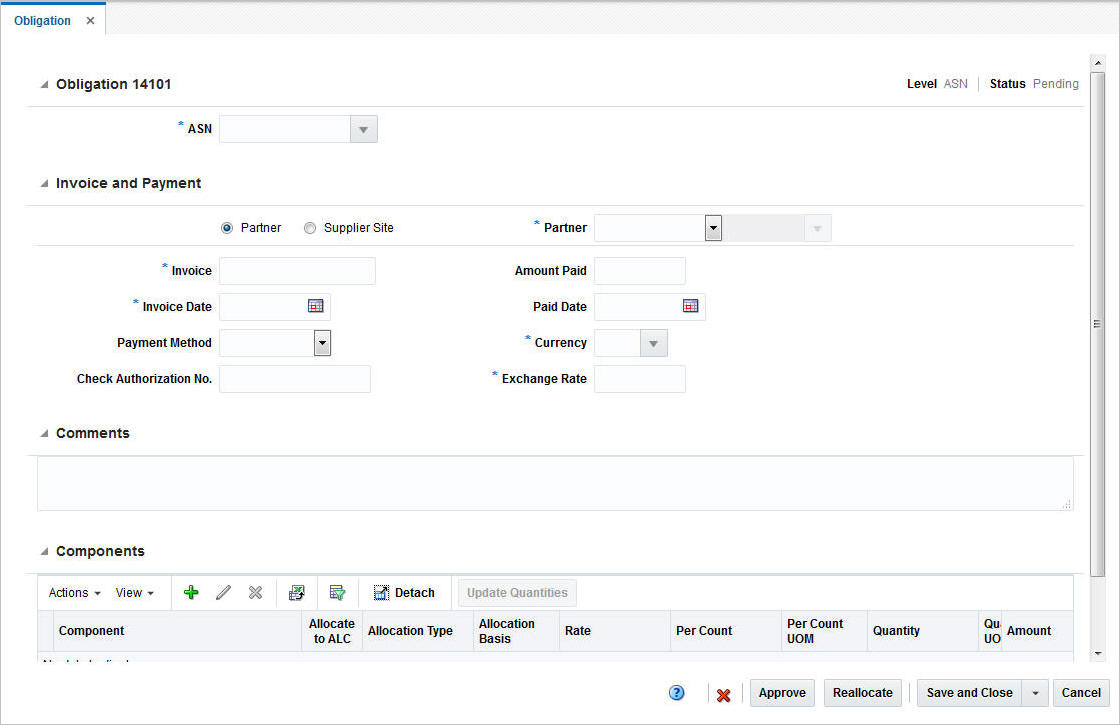Switch to the Obligation tab
The width and height of the screenshot is (1120, 725).
(42, 21)
